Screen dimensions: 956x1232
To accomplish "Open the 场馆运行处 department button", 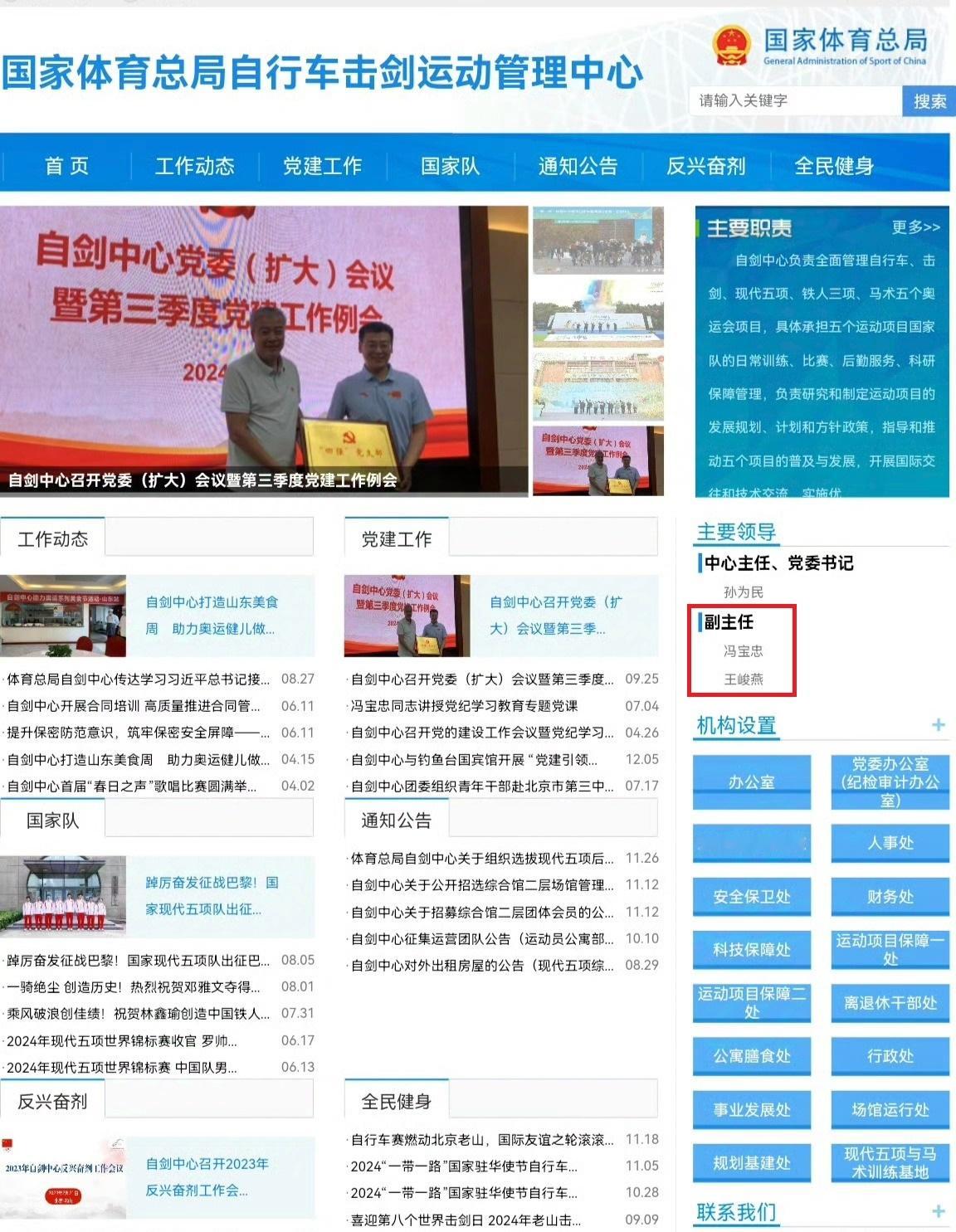I will [890, 1110].
